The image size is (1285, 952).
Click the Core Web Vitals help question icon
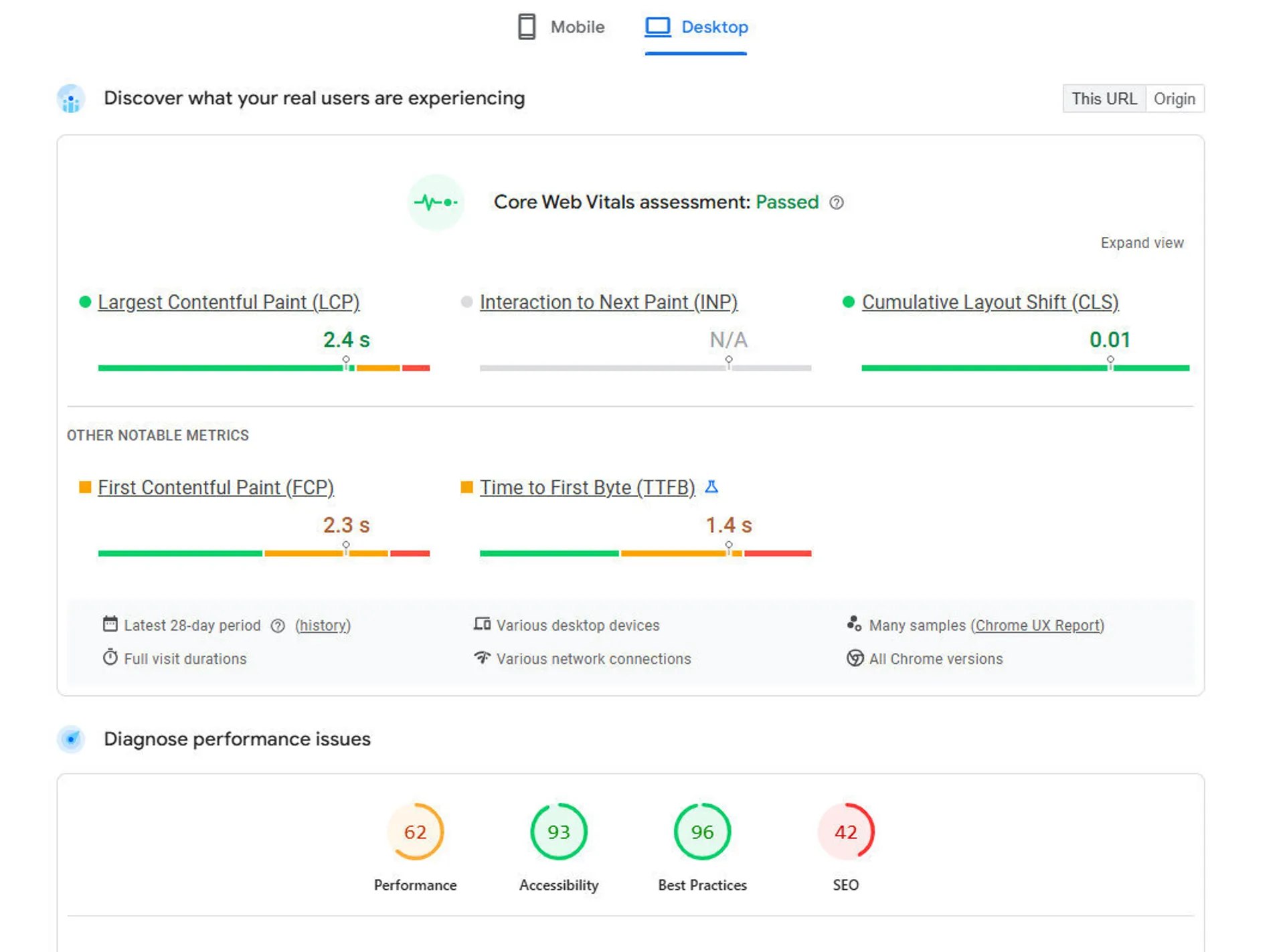click(836, 202)
